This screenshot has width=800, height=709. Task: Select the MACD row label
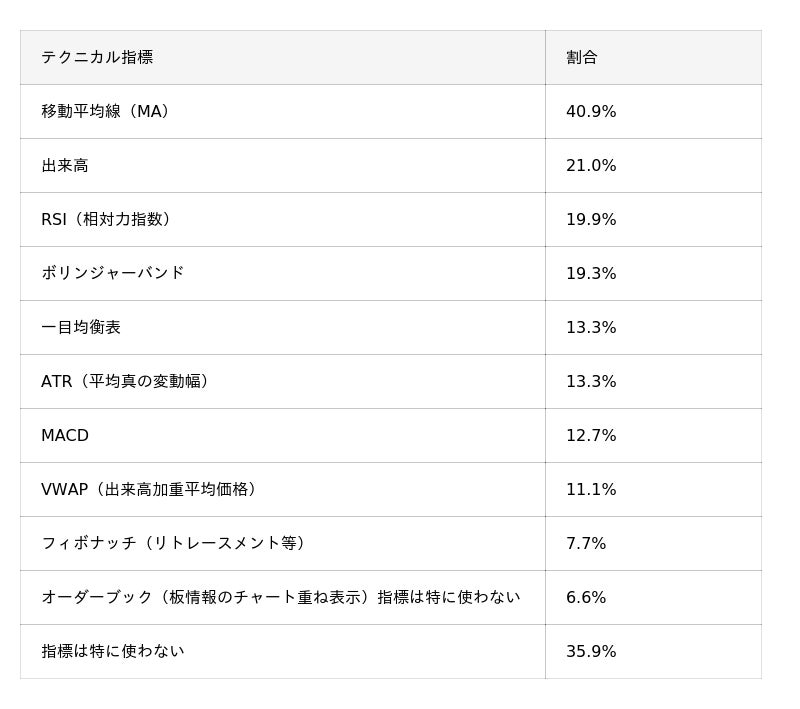pos(65,435)
